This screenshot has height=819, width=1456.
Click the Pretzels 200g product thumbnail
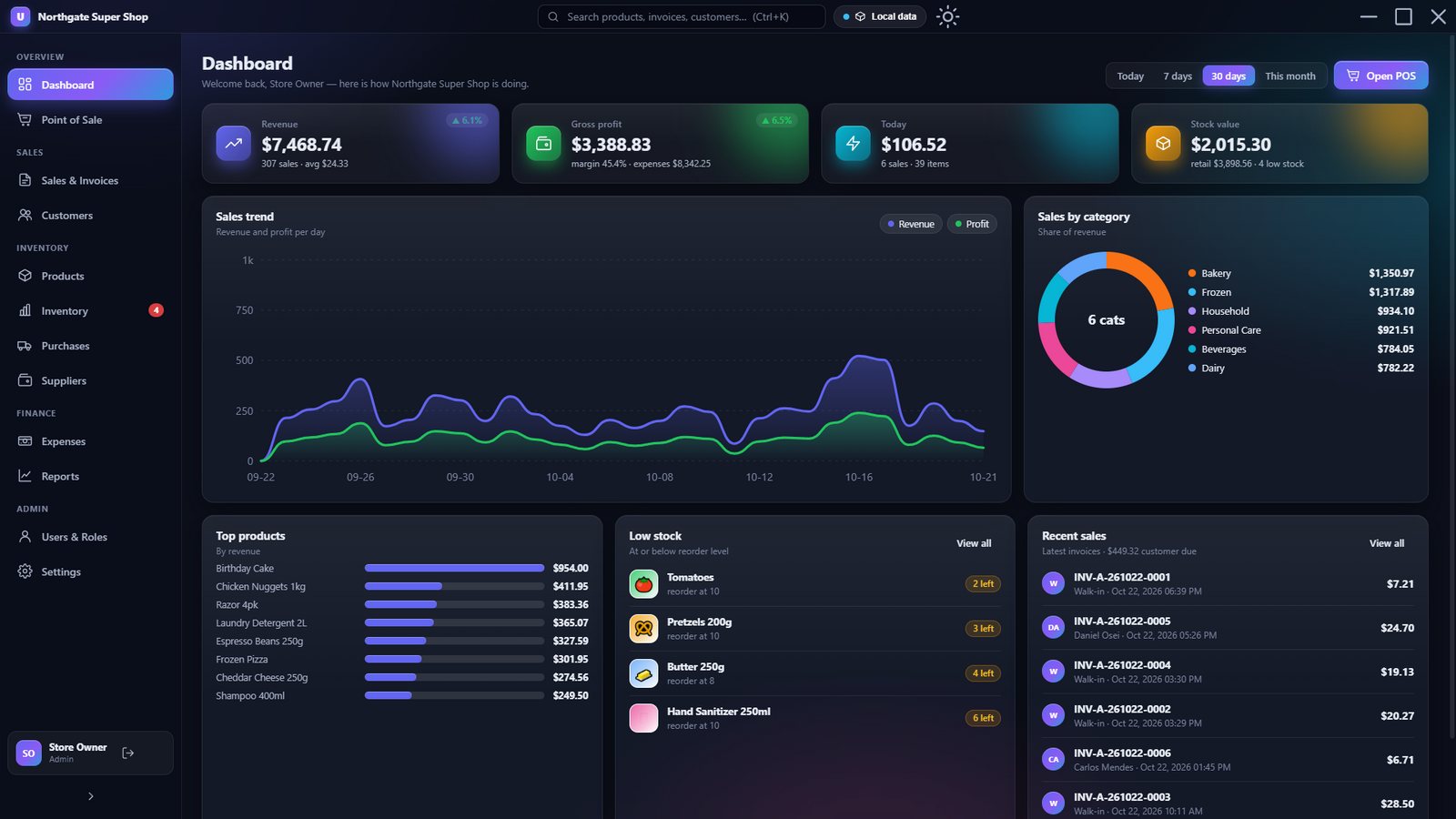click(643, 628)
